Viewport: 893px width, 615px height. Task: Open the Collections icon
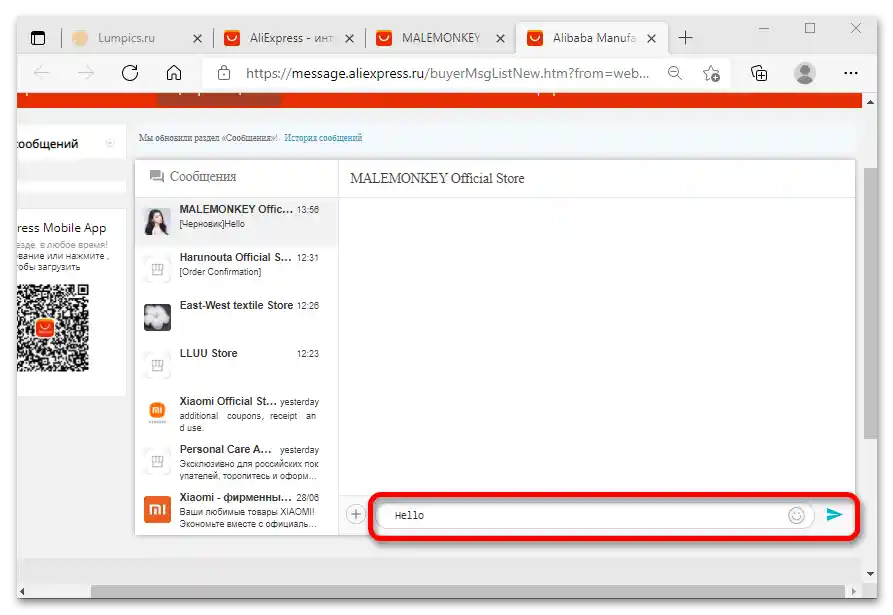tap(759, 73)
